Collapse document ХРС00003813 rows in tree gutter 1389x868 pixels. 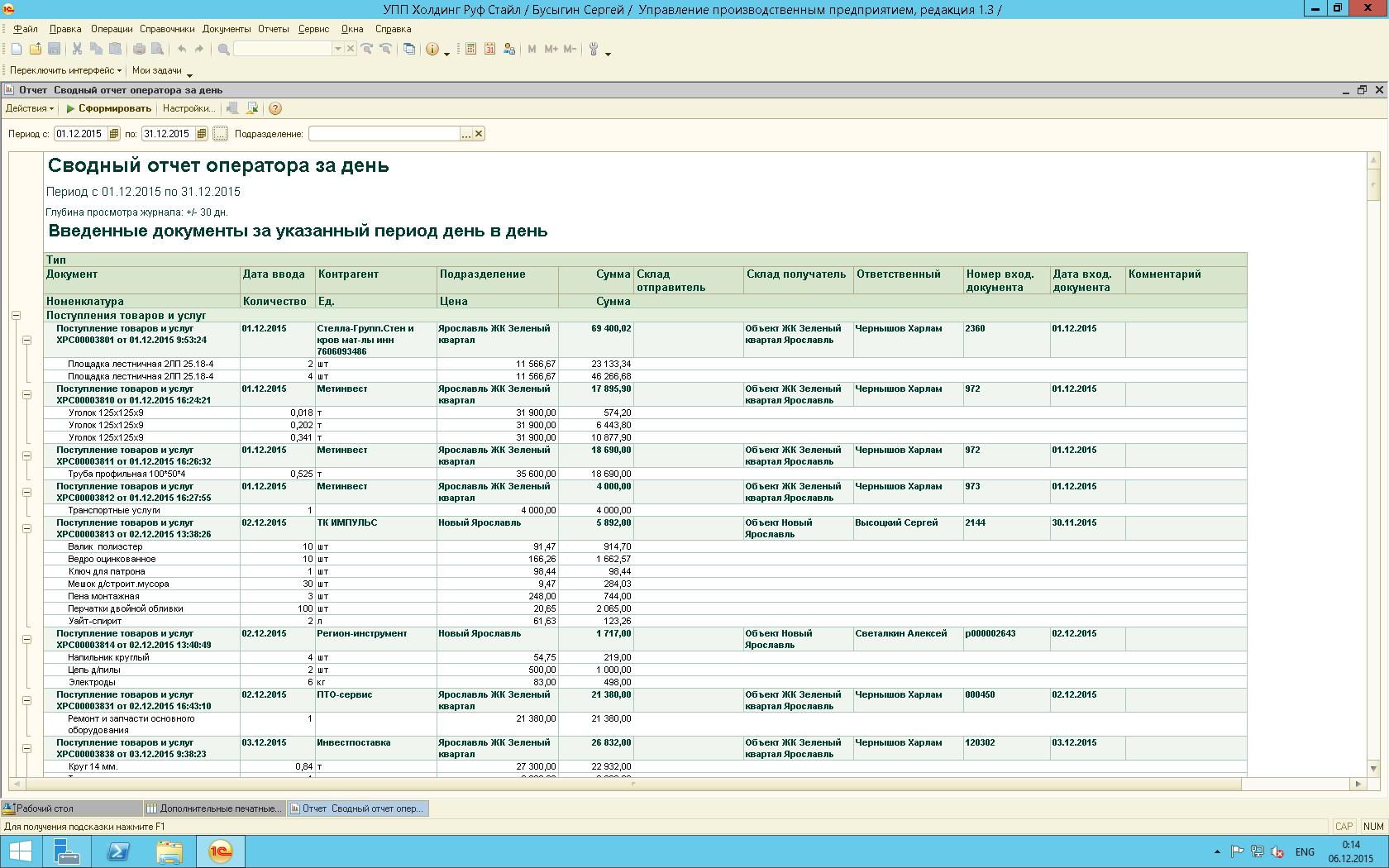(x=26, y=528)
